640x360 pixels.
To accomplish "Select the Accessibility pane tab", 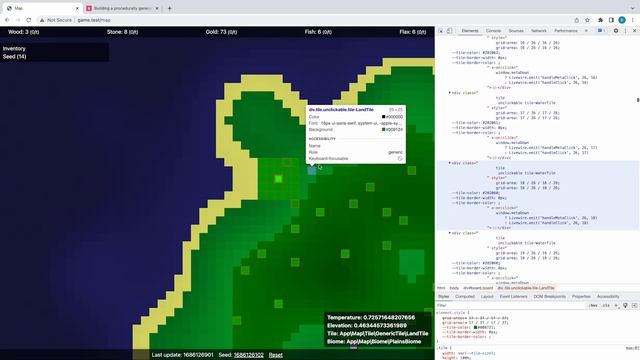I will [x=608, y=297].
